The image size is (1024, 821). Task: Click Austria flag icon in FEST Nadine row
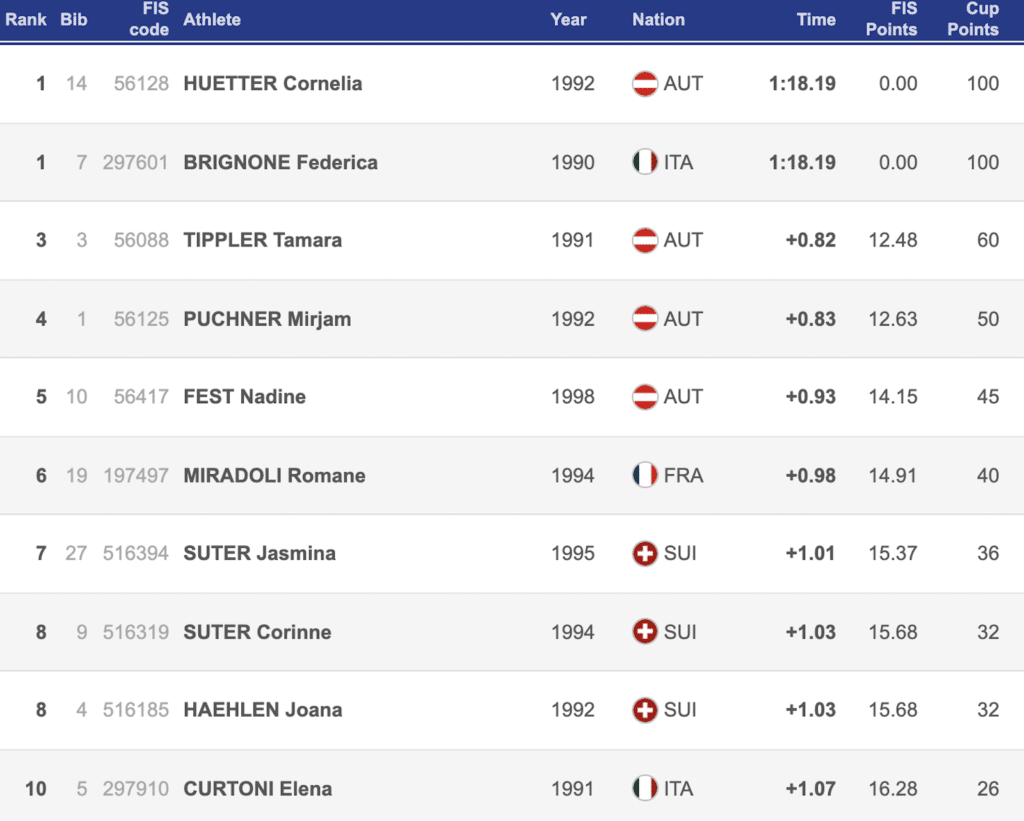(645, 397)
